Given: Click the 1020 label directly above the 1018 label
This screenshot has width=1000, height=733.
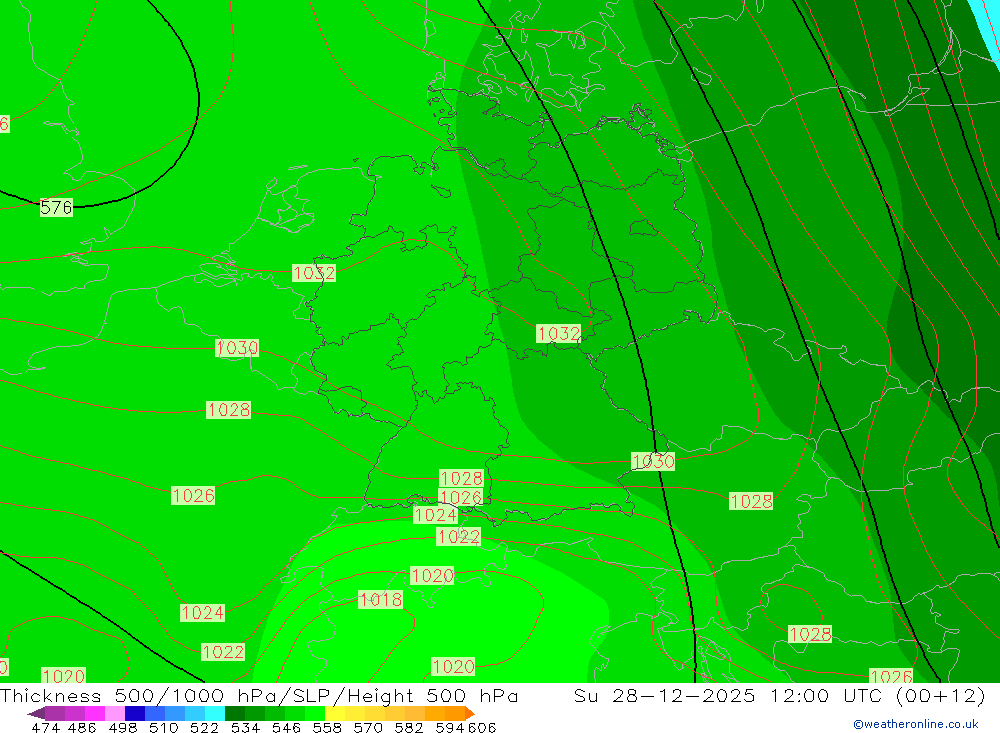Looking at the screenshot, I should click(432, 575).
